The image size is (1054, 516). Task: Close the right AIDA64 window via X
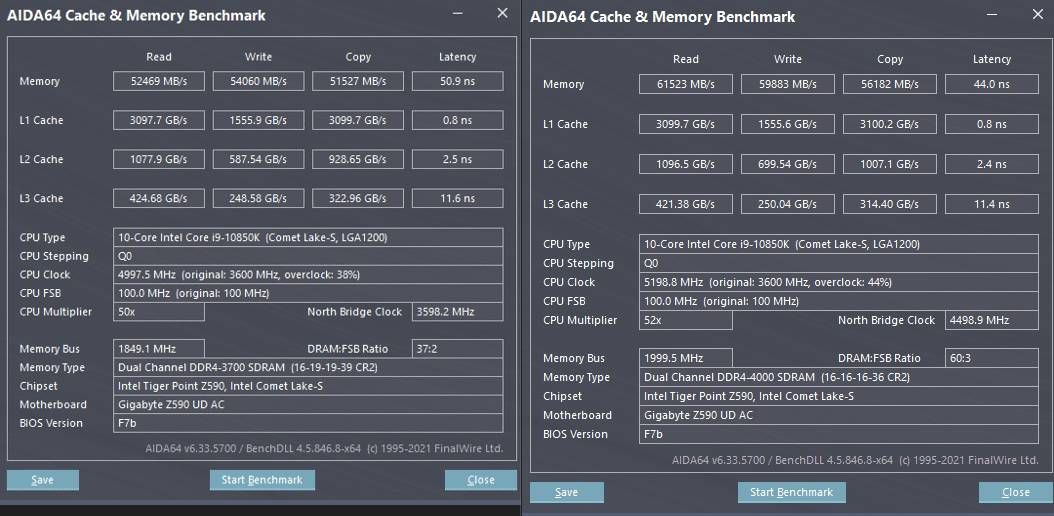1038,13
